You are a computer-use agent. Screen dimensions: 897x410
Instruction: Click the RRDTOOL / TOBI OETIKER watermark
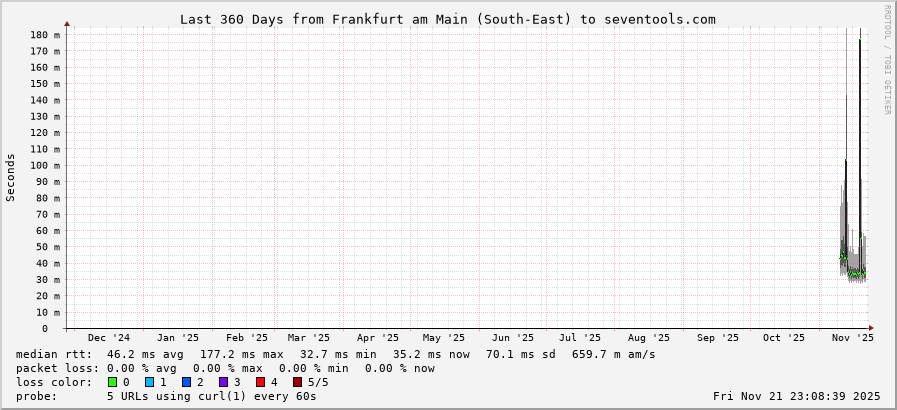click(887, 60)
